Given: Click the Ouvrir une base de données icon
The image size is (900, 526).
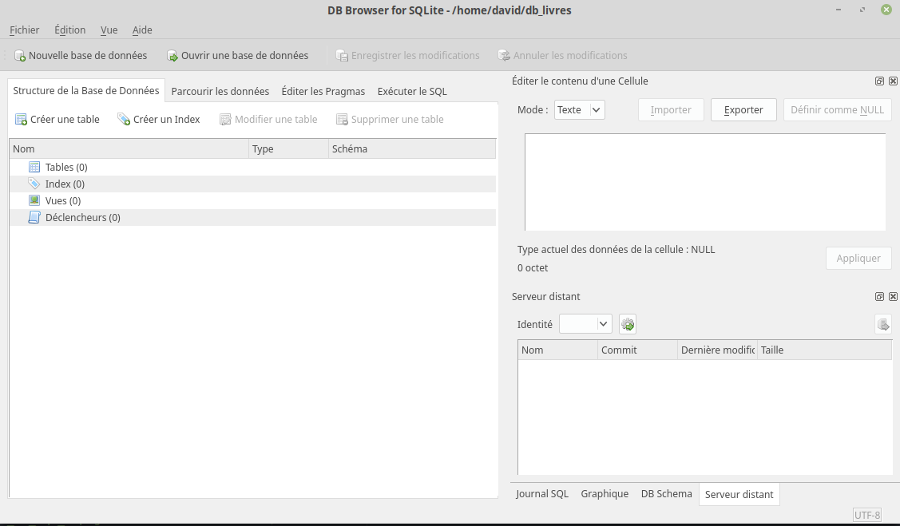Looking at the screenshot, I should click(x=172, y=56).
